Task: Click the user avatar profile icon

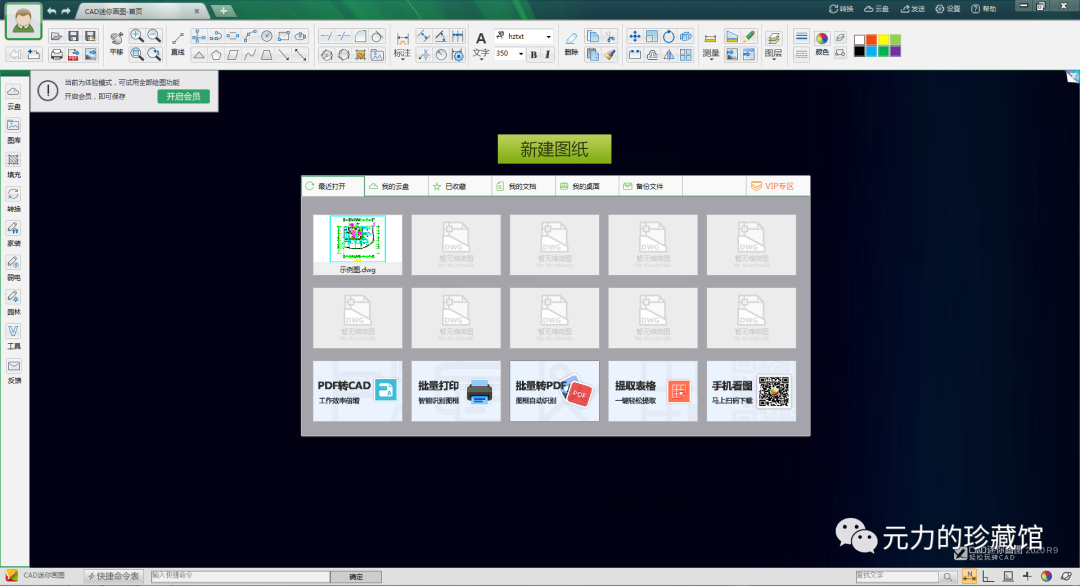Action: pyautogui.click(x=23, y=21)
